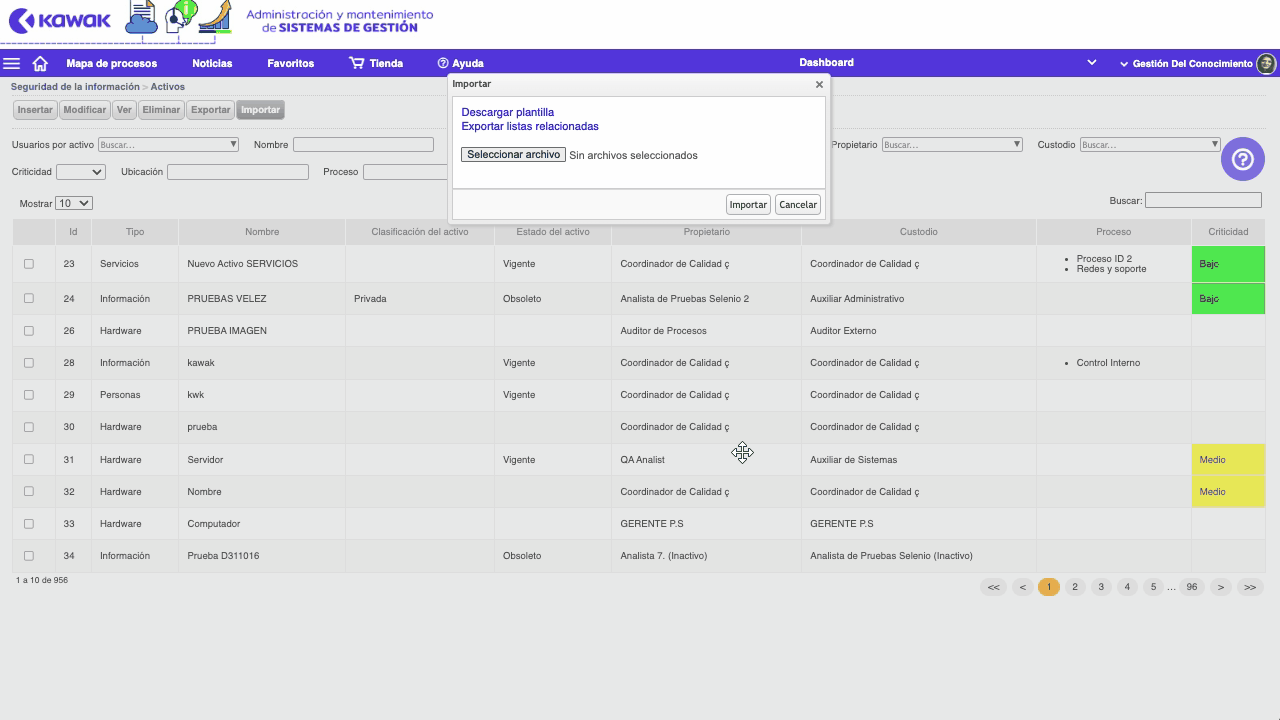Click the support headset icon in the header
This screenshot has height=720, width=1280.
pyautogui.click(x=180, y=18)
